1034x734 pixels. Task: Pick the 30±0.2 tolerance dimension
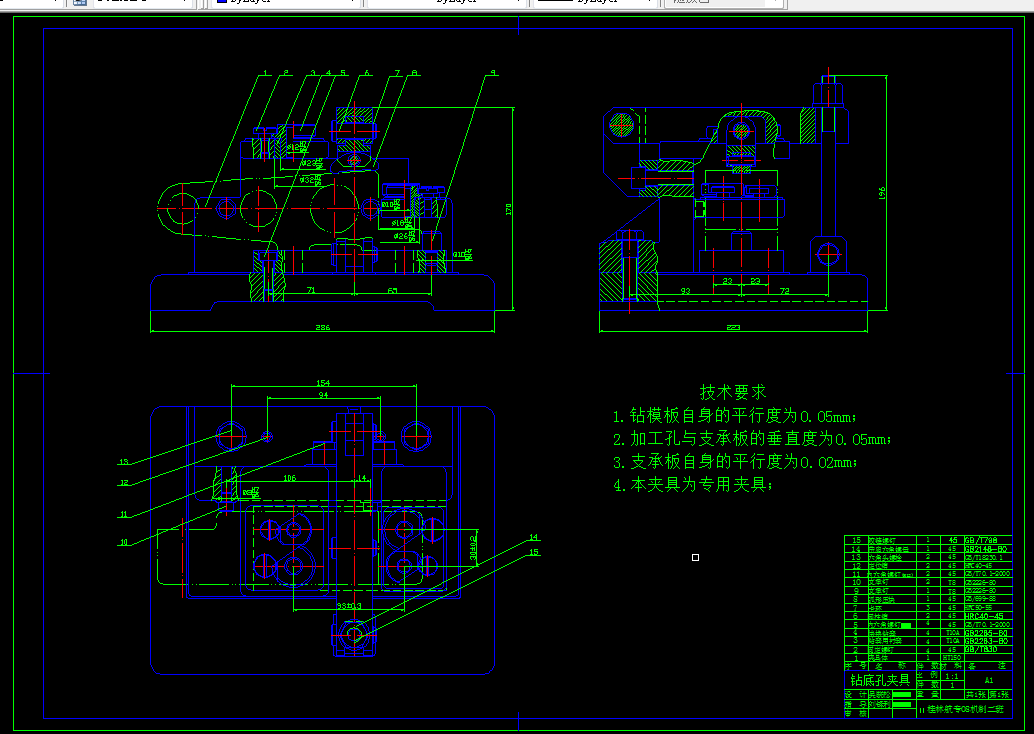pyautogui.click(x=473, y=547)
